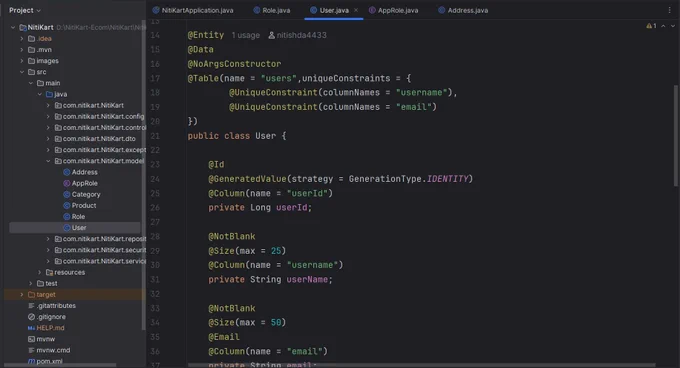This screenshot has width=680, height=368.
Task: Expand the images folder
Action: click(22, 61)
